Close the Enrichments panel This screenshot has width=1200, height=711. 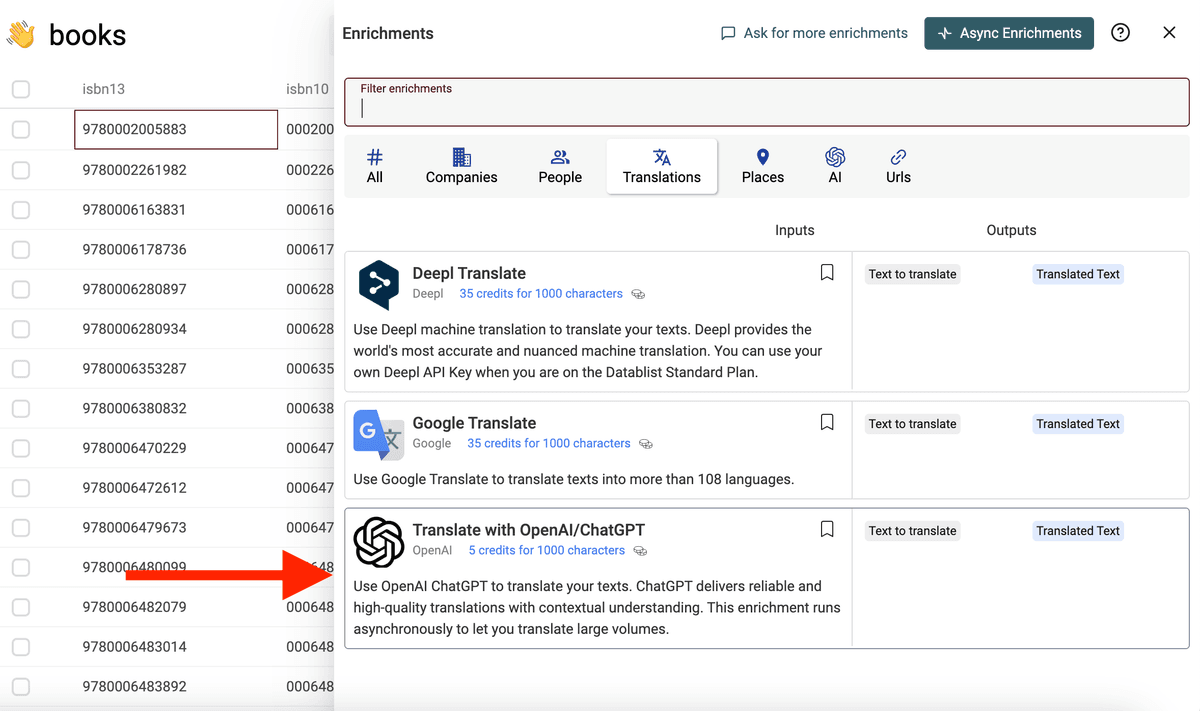coord(1169,33)
